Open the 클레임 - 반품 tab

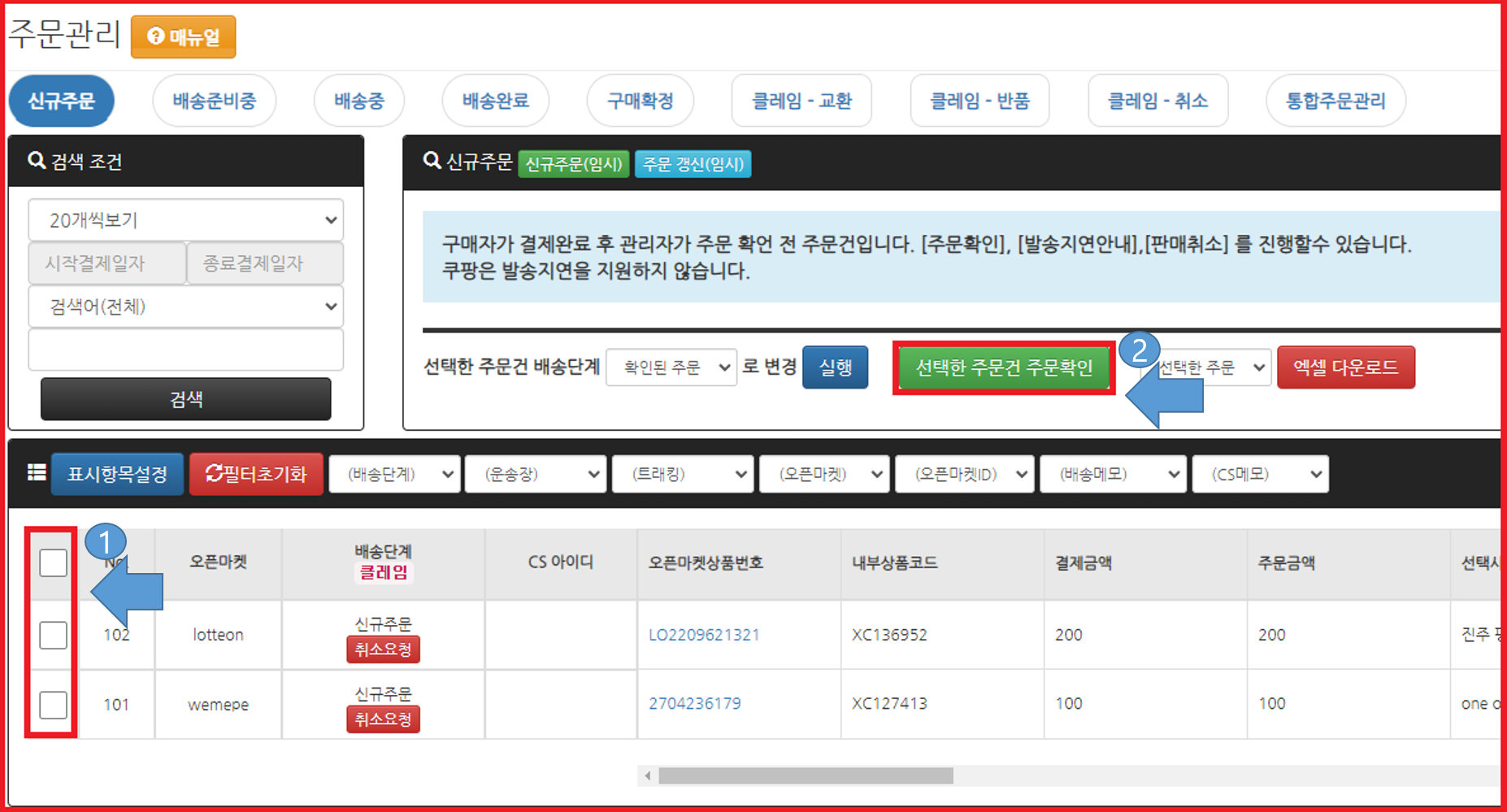point(979,101)
